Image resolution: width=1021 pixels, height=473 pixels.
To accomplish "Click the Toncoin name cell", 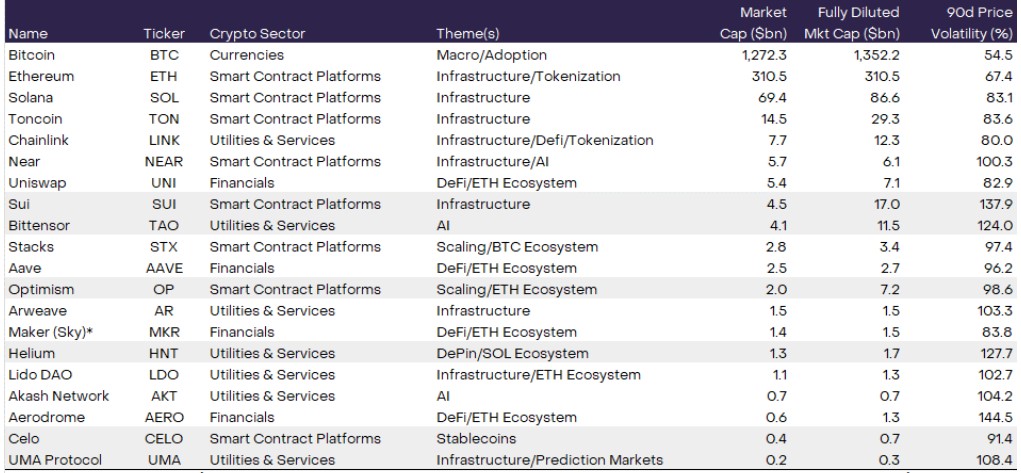I will coord(33,119).
